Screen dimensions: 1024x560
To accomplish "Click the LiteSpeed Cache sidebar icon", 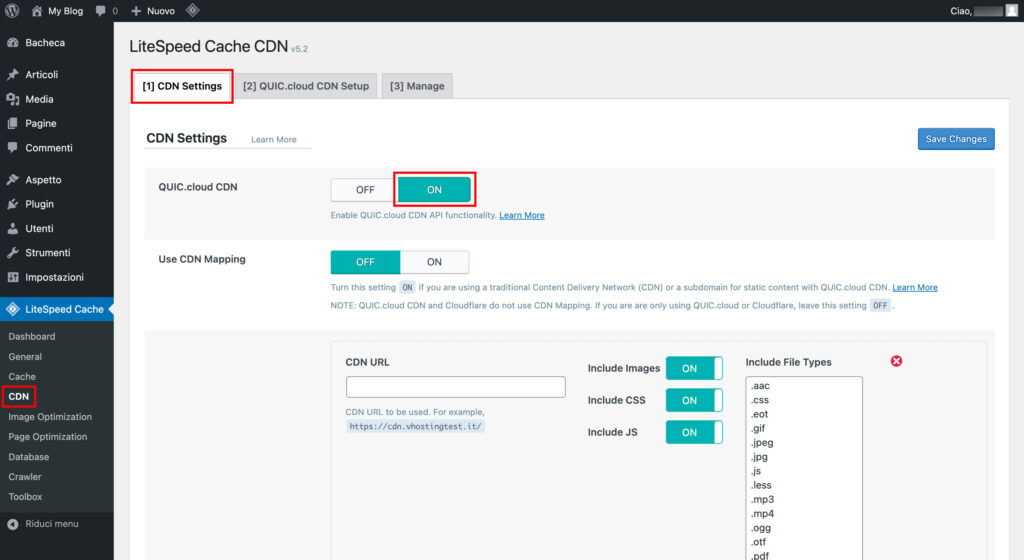I will pos(12,309).
